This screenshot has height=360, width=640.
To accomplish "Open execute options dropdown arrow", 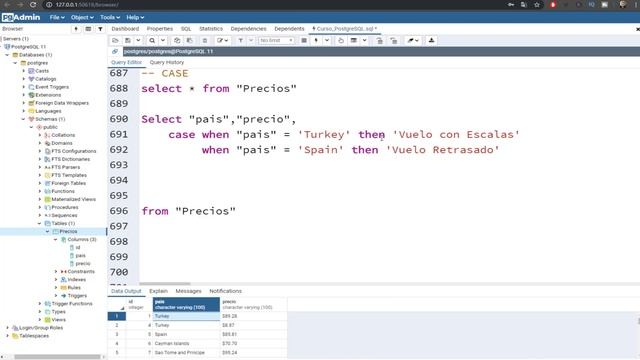I will tap(327, 40).
